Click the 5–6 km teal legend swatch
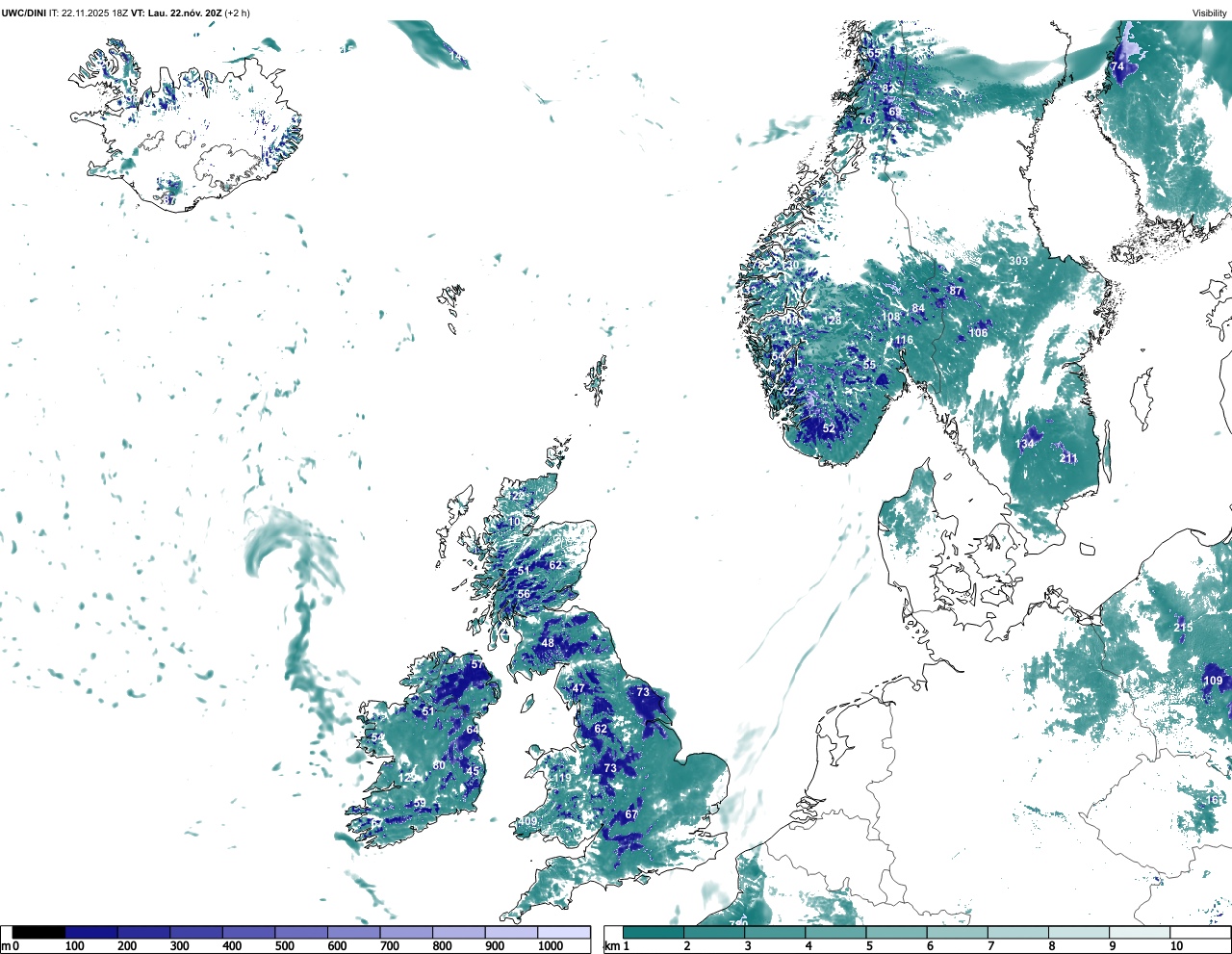 click(x=897, y=932)
